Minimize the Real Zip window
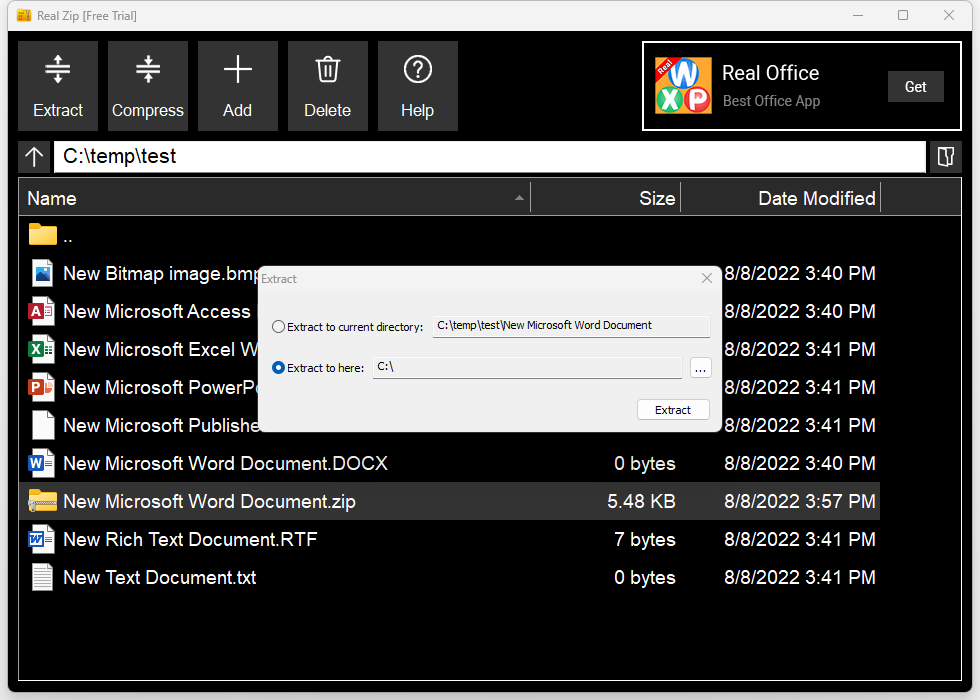This screenshot has height=700, width=980. [858, 16]
